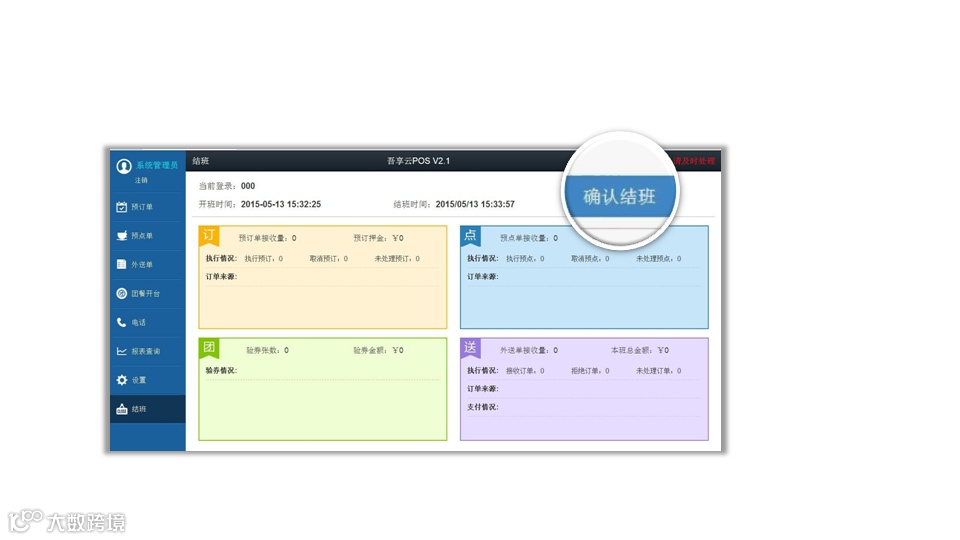
Task: Open the 外送单 sidebar menu
Action: click(x=148, y=264)
